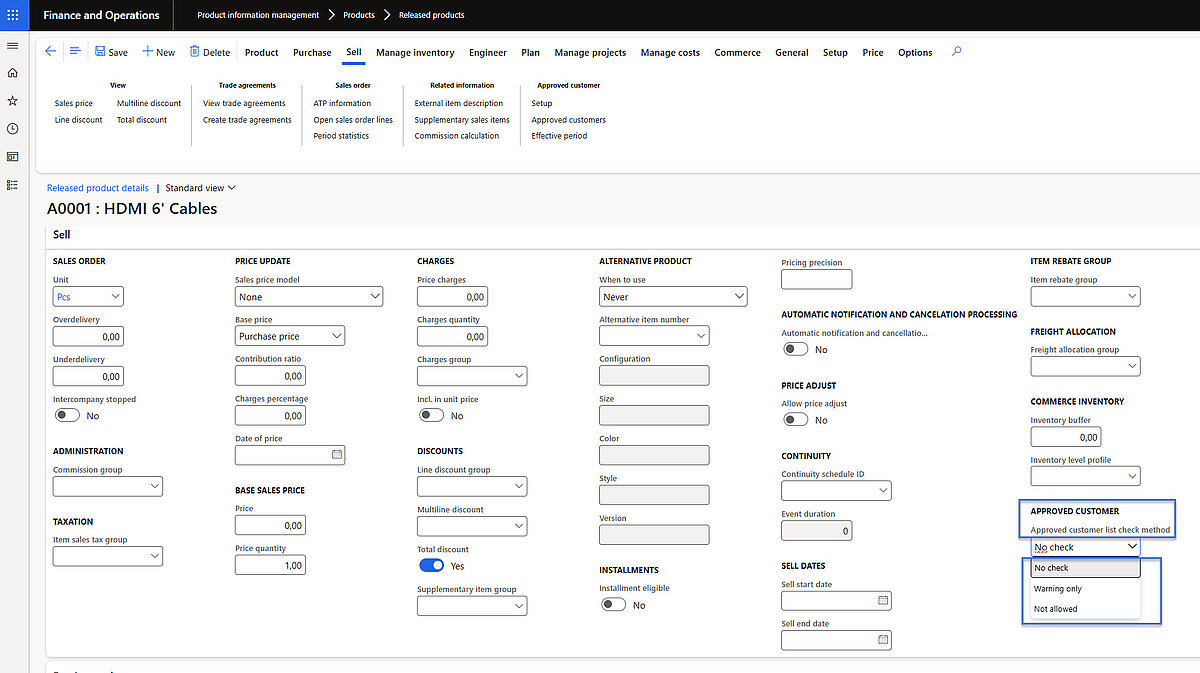Screen dimensions: 1200x673
Task: Open calendar picker for Date of price
Action: coord(337,455)
